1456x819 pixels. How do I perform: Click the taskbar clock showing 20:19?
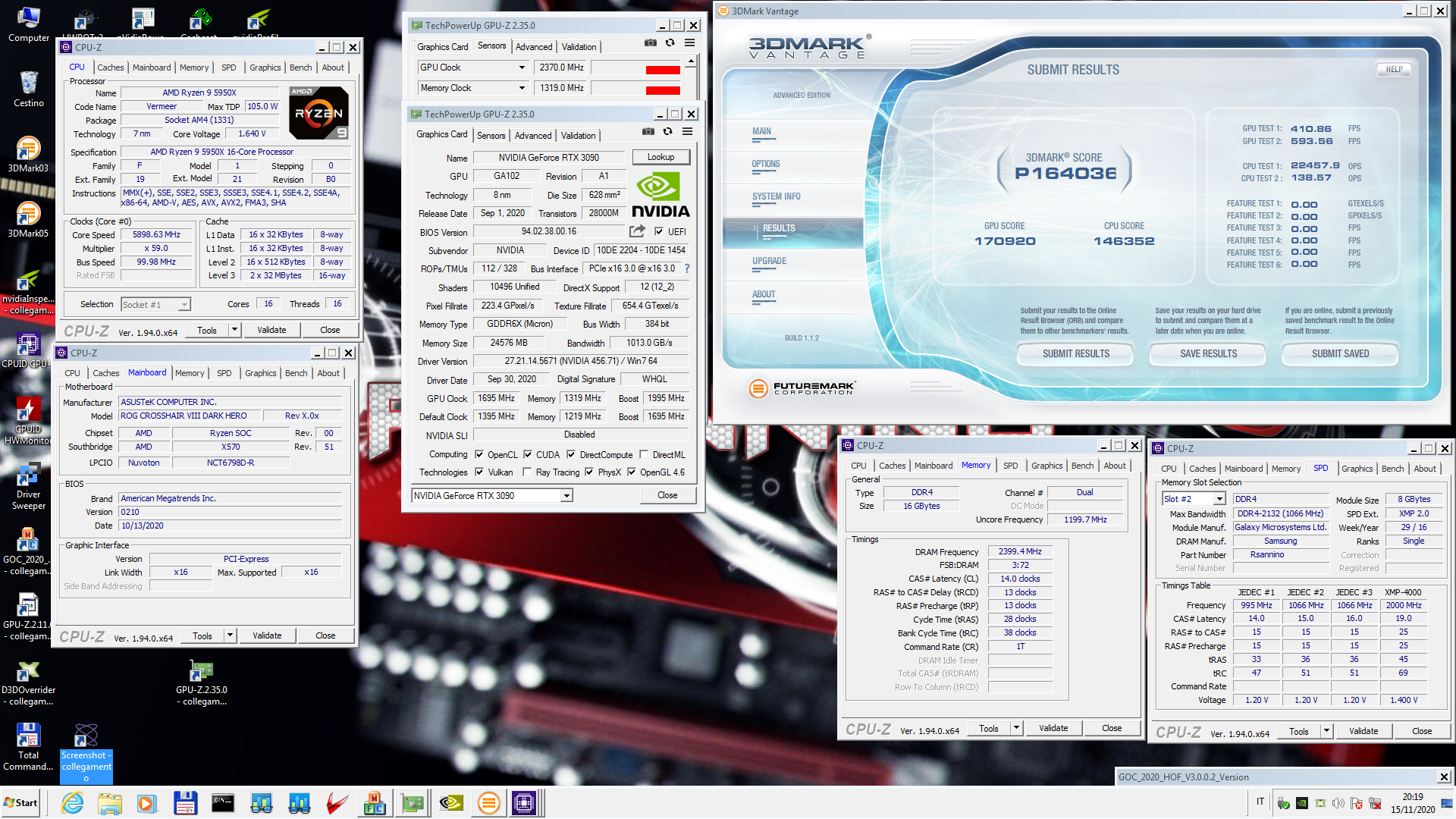click(1412, 803)
